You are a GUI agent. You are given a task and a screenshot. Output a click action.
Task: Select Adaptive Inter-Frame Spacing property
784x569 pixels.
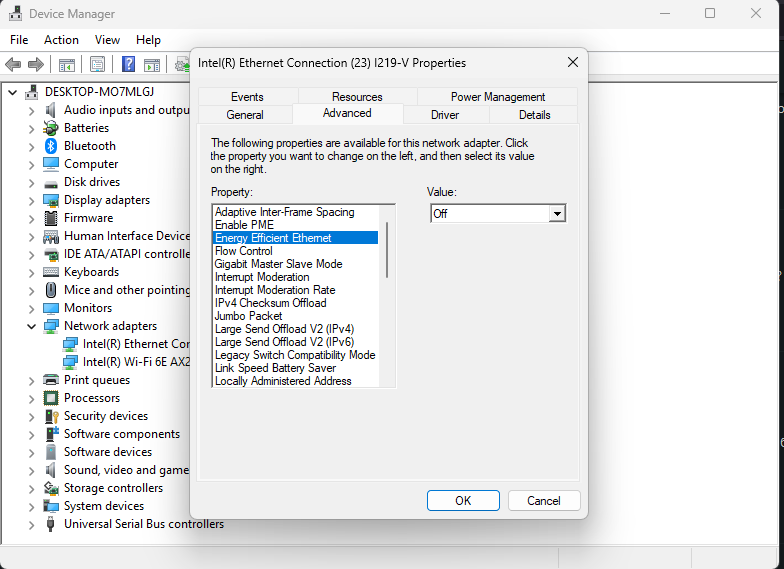pos(295,212)
